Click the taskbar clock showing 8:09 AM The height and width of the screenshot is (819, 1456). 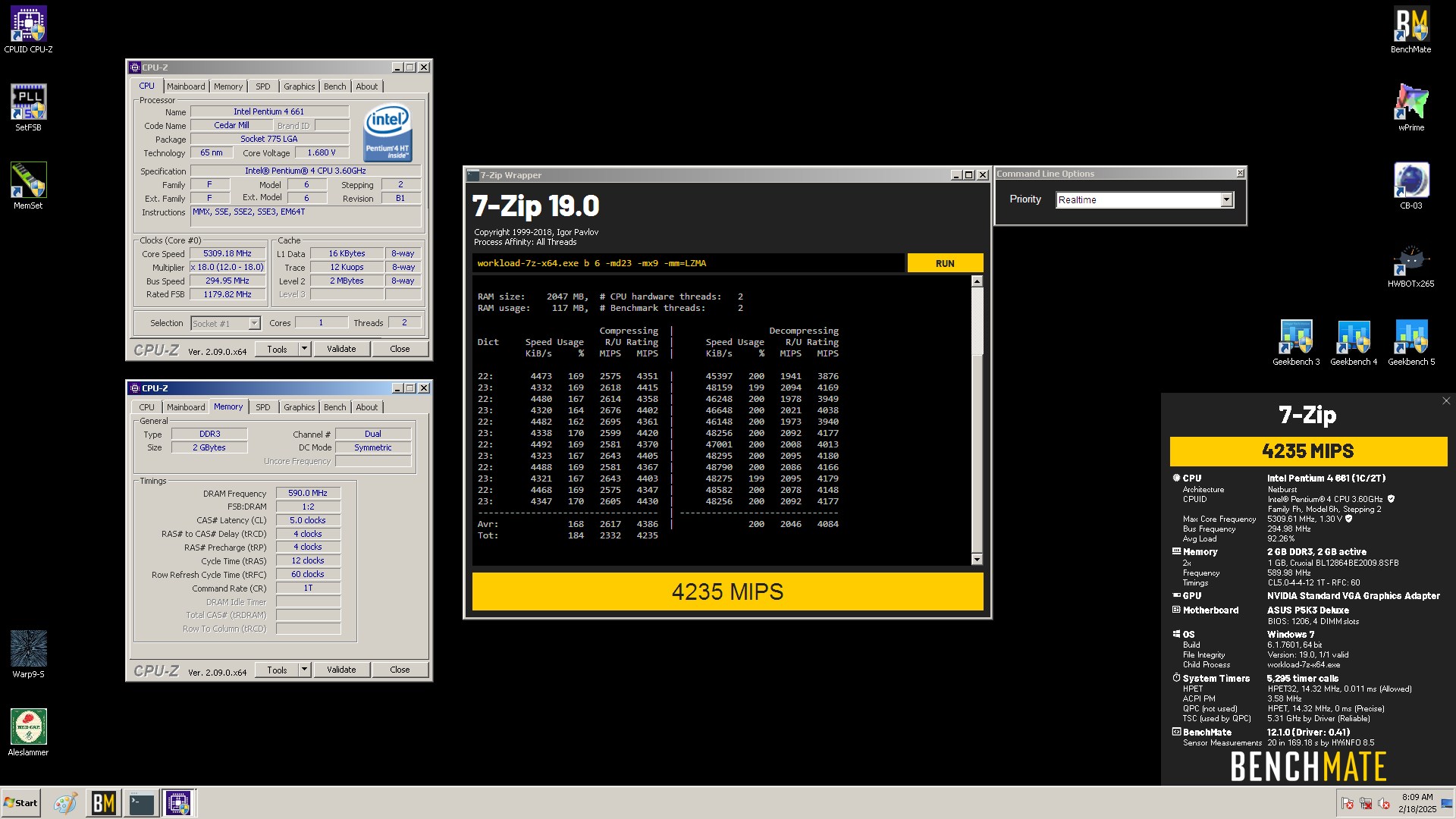1417,803
